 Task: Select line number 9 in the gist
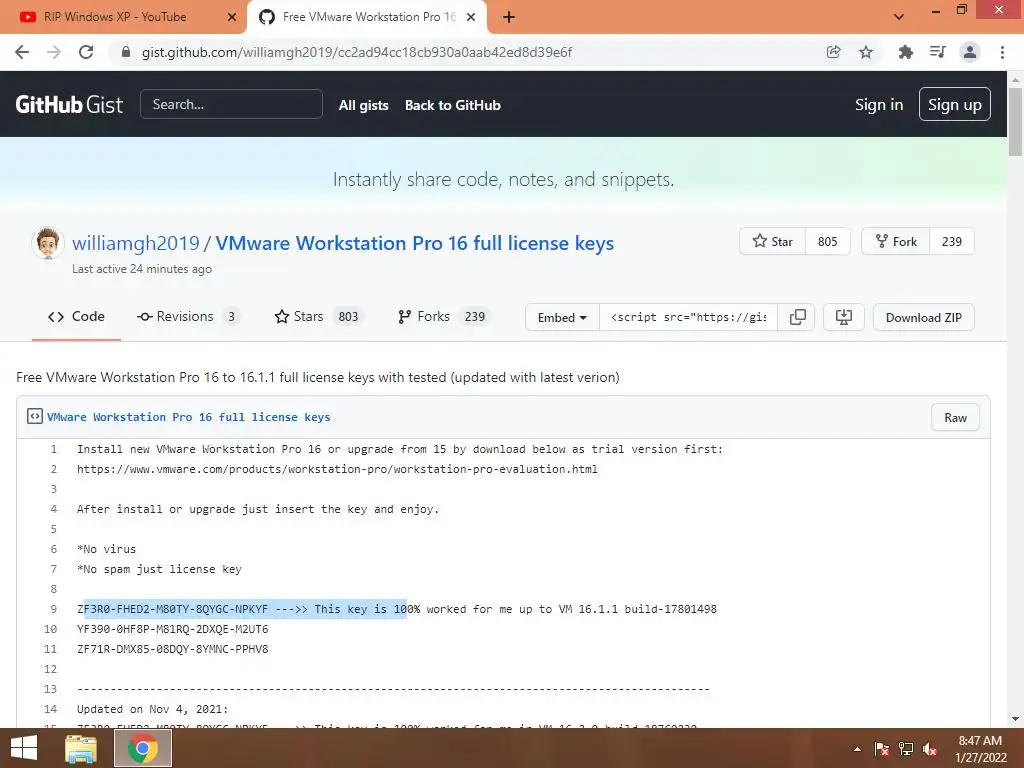pyautogui.click(x=54, y=609)
